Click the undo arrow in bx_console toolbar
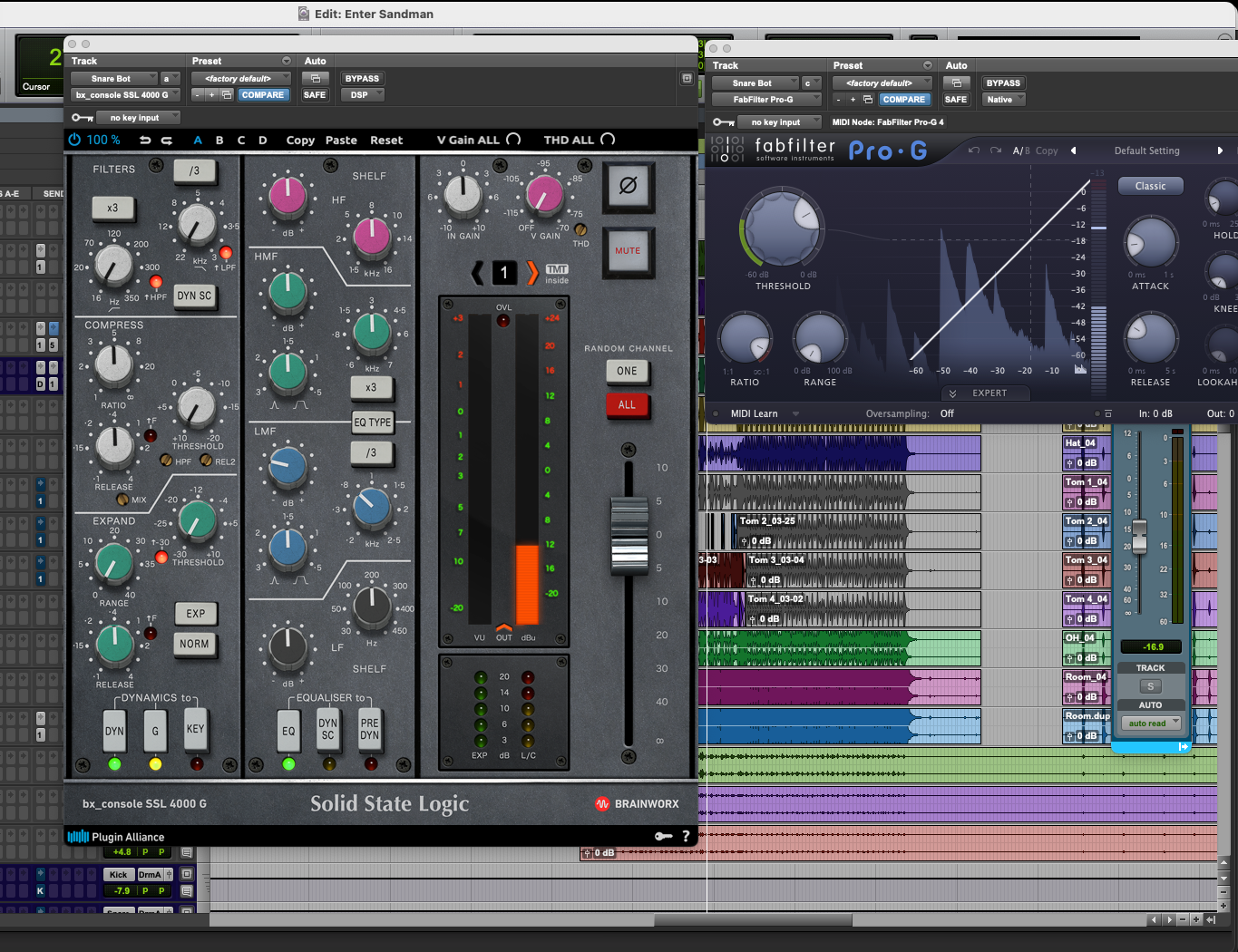Image resolution: width=1238 pixels, height=952 pixels. pos(145,140)
